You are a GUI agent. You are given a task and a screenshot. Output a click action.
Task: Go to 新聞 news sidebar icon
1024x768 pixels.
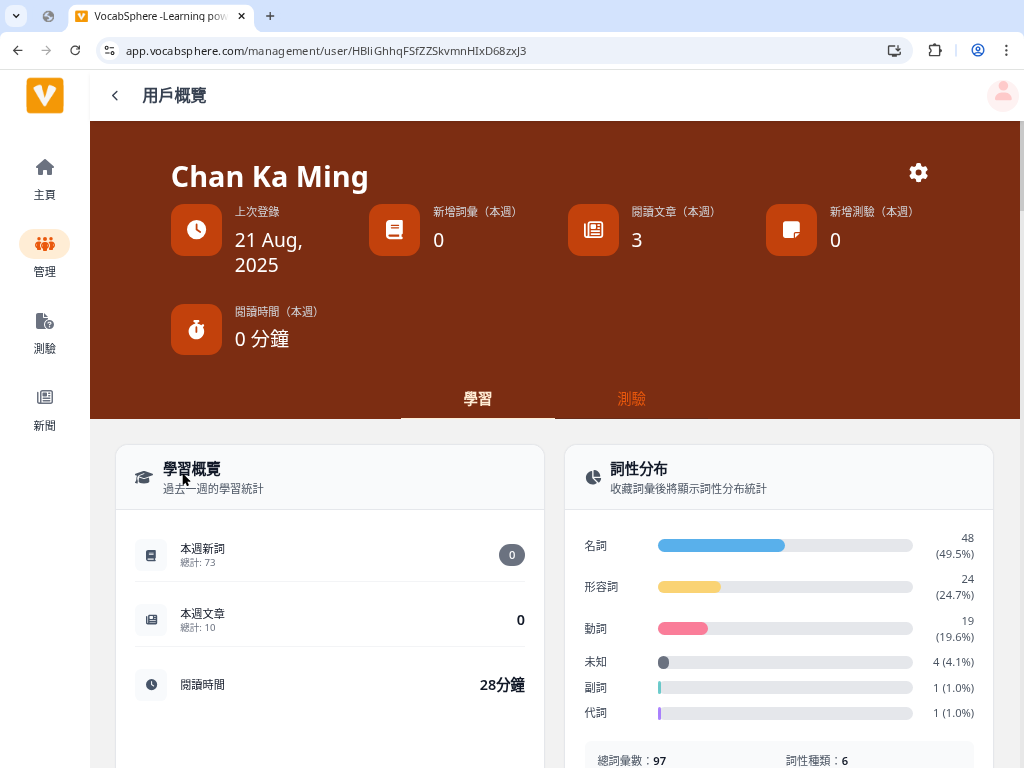tap(45, 398)
